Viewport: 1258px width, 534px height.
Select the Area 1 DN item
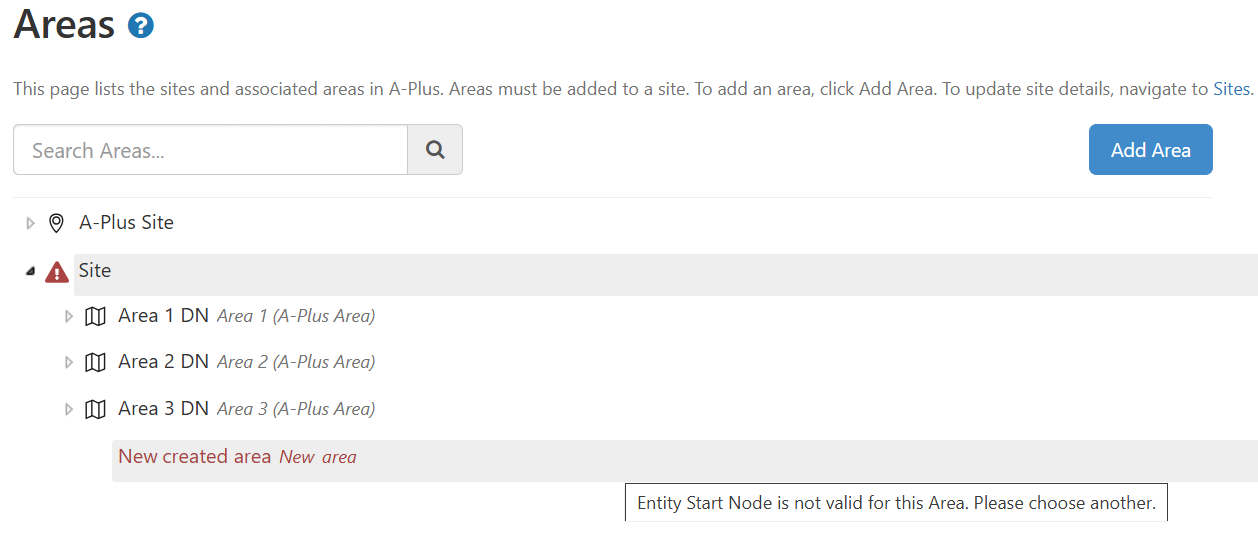pyautogui.click(x=163, y=316)
